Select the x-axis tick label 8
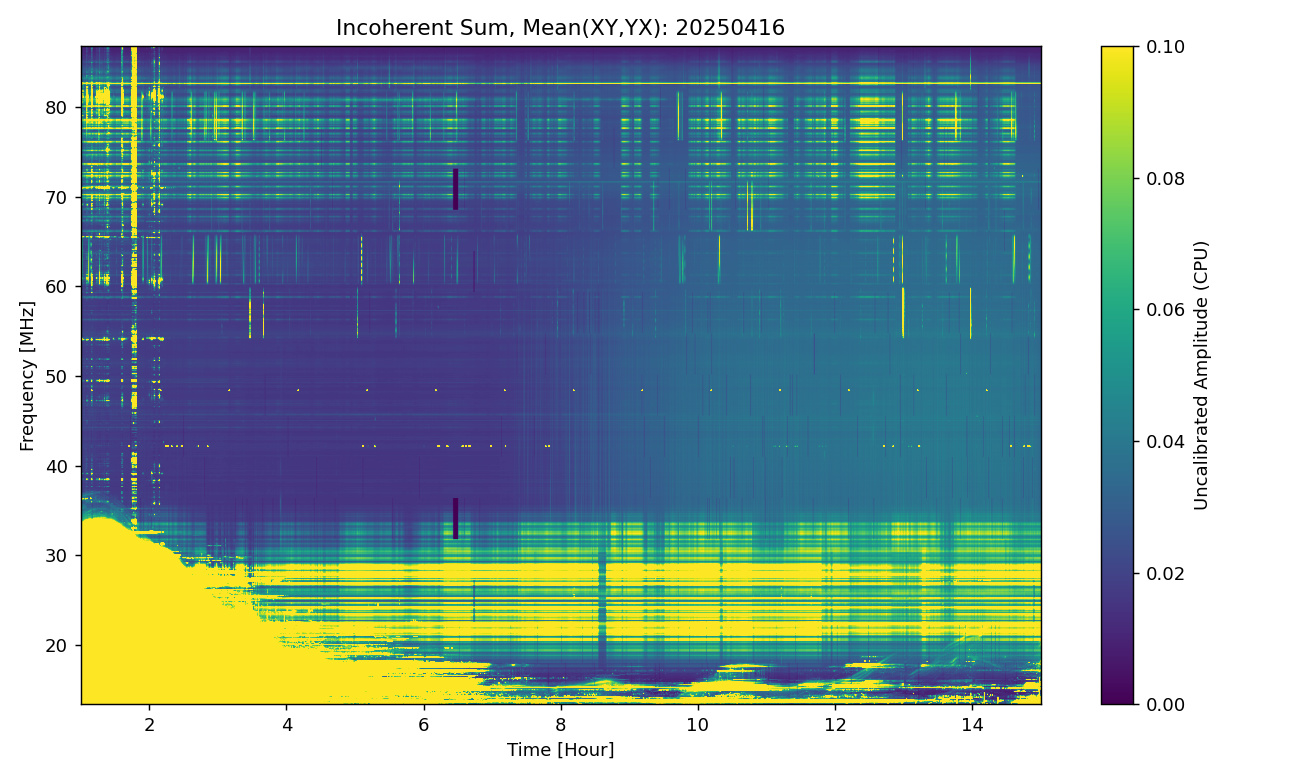 click(x=560, y=723)
